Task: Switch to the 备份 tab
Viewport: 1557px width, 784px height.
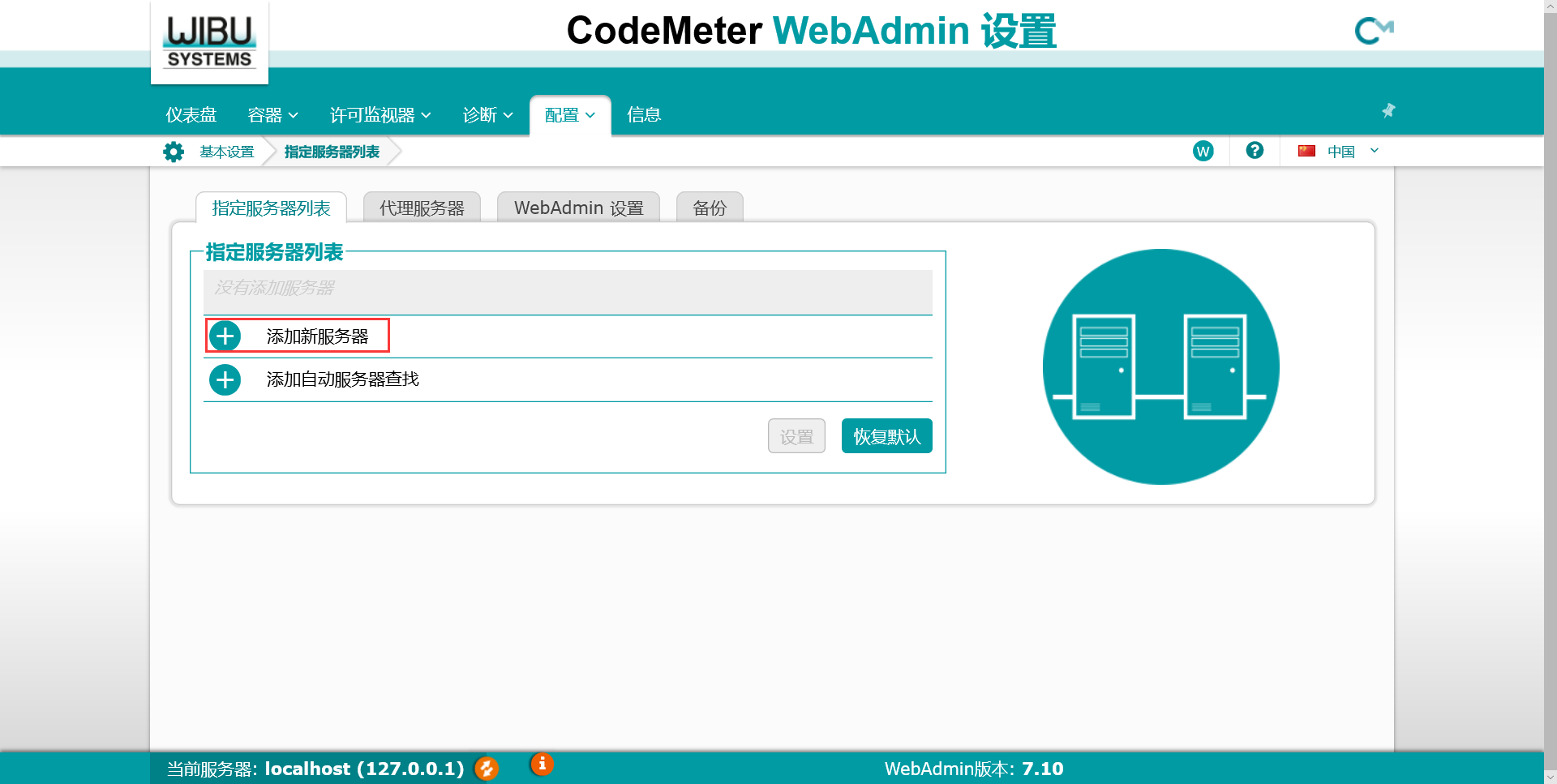Action: (x=710, y=208)
